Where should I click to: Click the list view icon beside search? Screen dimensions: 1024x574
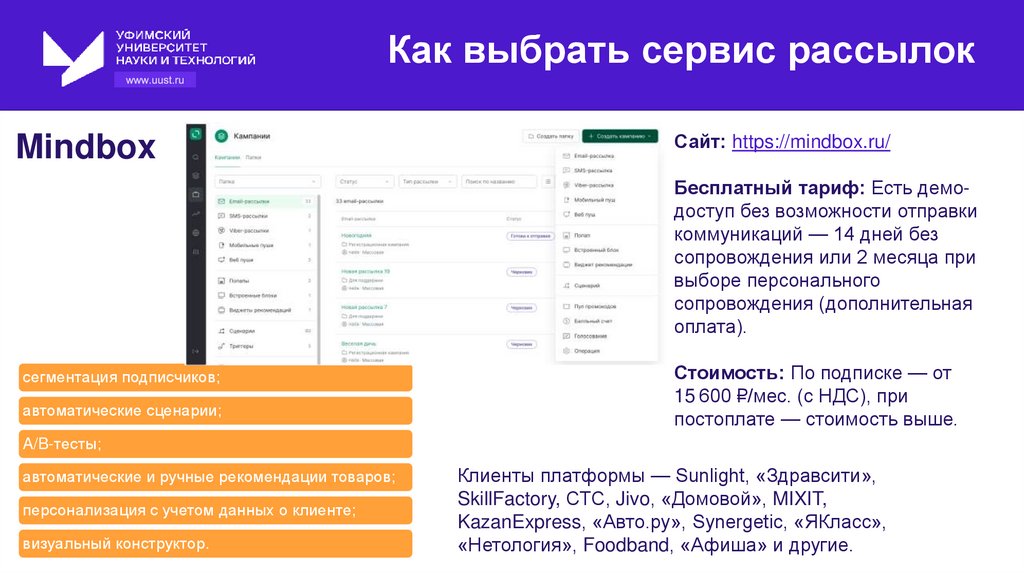click(x=548, y=182)
